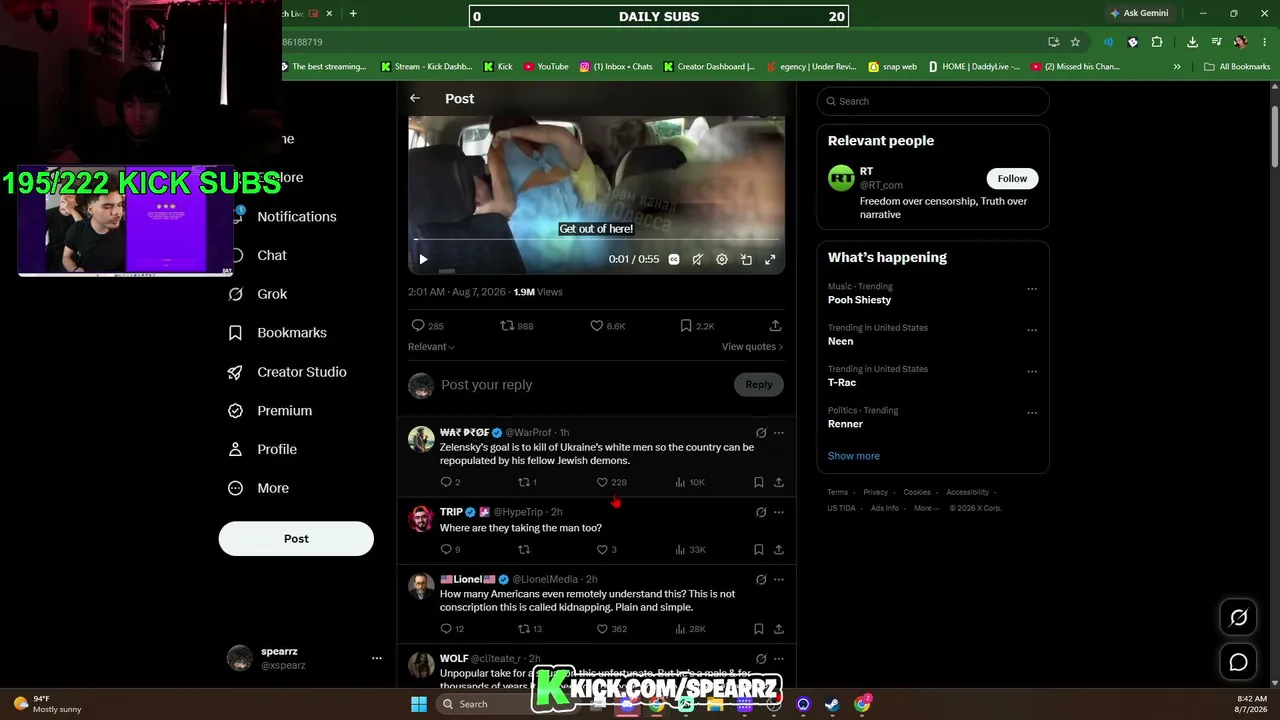Bookmark WarProf's reply

pos(759,482)
